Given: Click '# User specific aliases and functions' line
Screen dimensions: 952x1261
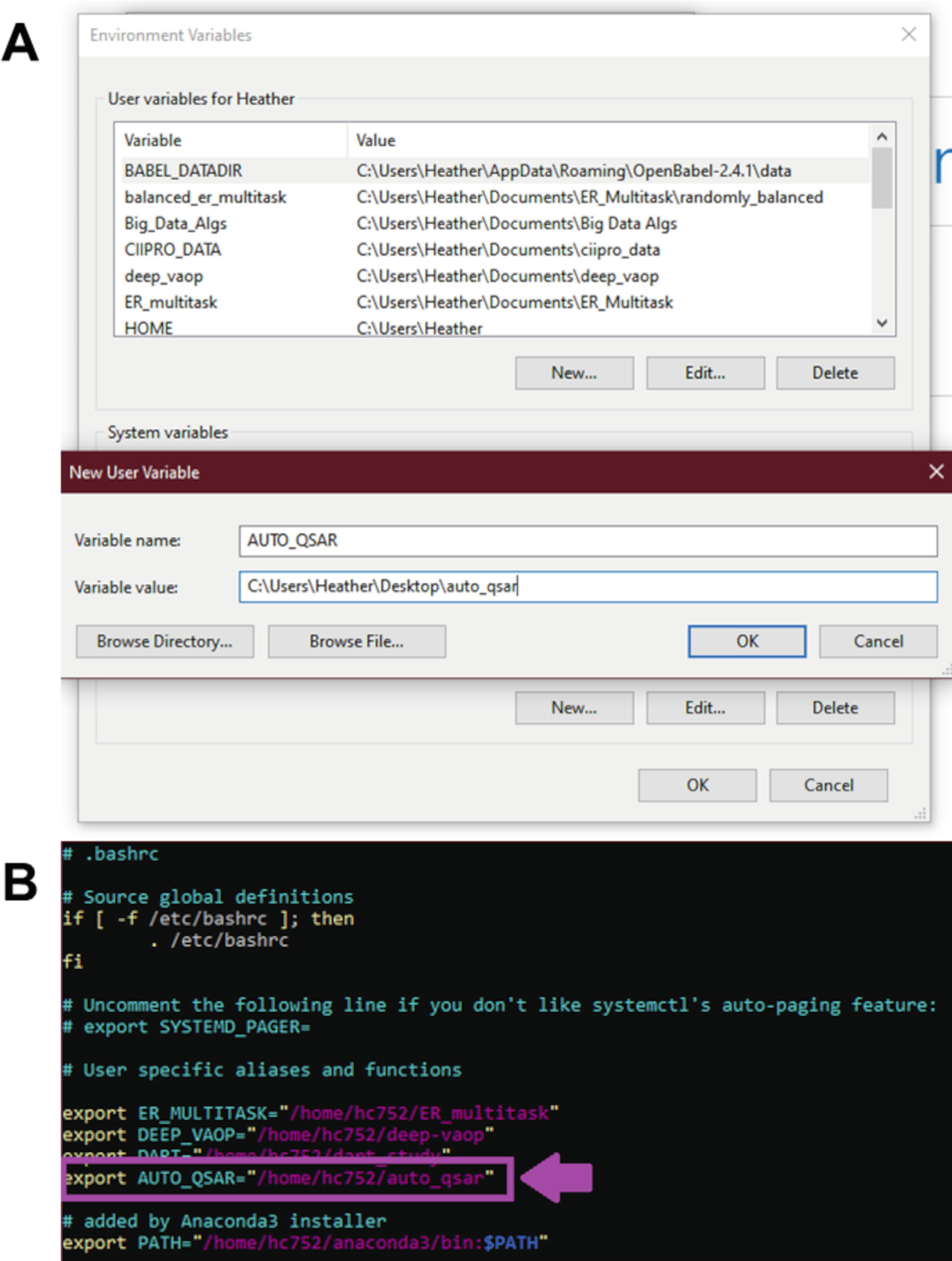Looking at the screenshot, I should click(262, 1070).
